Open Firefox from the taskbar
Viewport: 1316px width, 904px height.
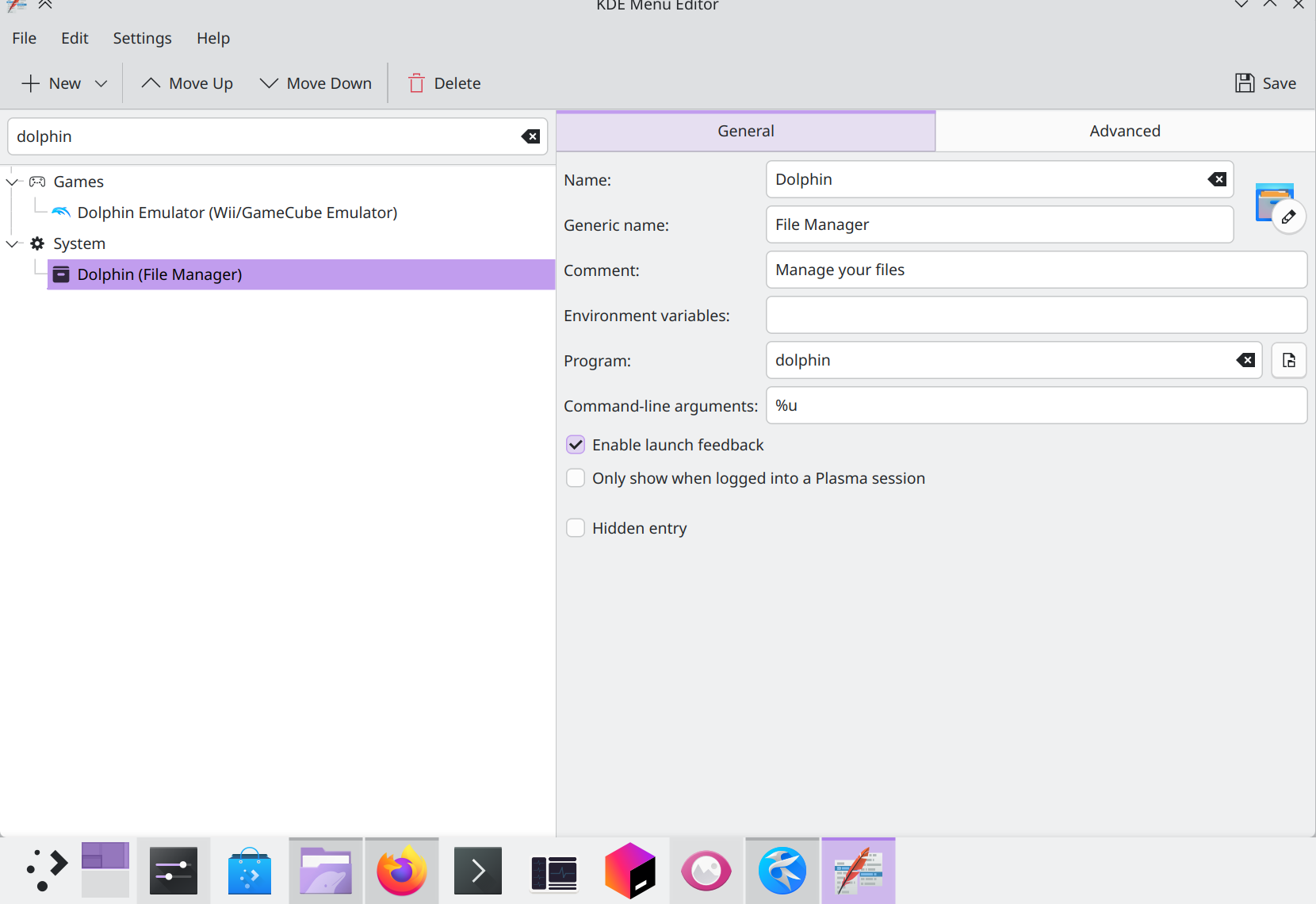coord(401,870)
